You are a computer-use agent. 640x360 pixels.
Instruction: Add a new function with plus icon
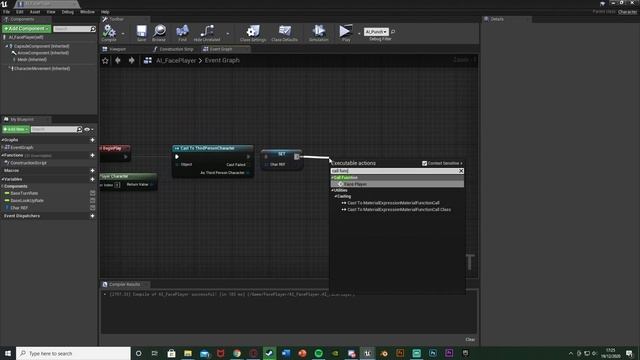[x=92, y=156]
